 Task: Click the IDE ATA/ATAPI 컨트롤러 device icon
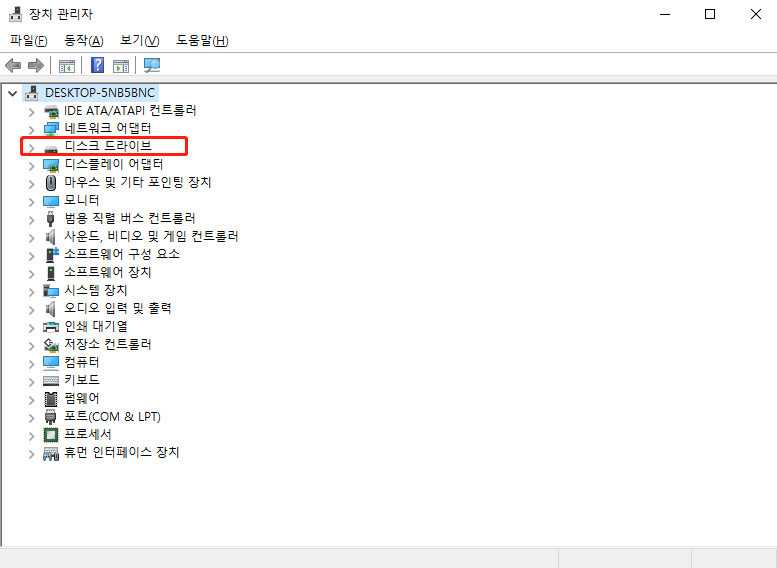[x=51, y=111]
